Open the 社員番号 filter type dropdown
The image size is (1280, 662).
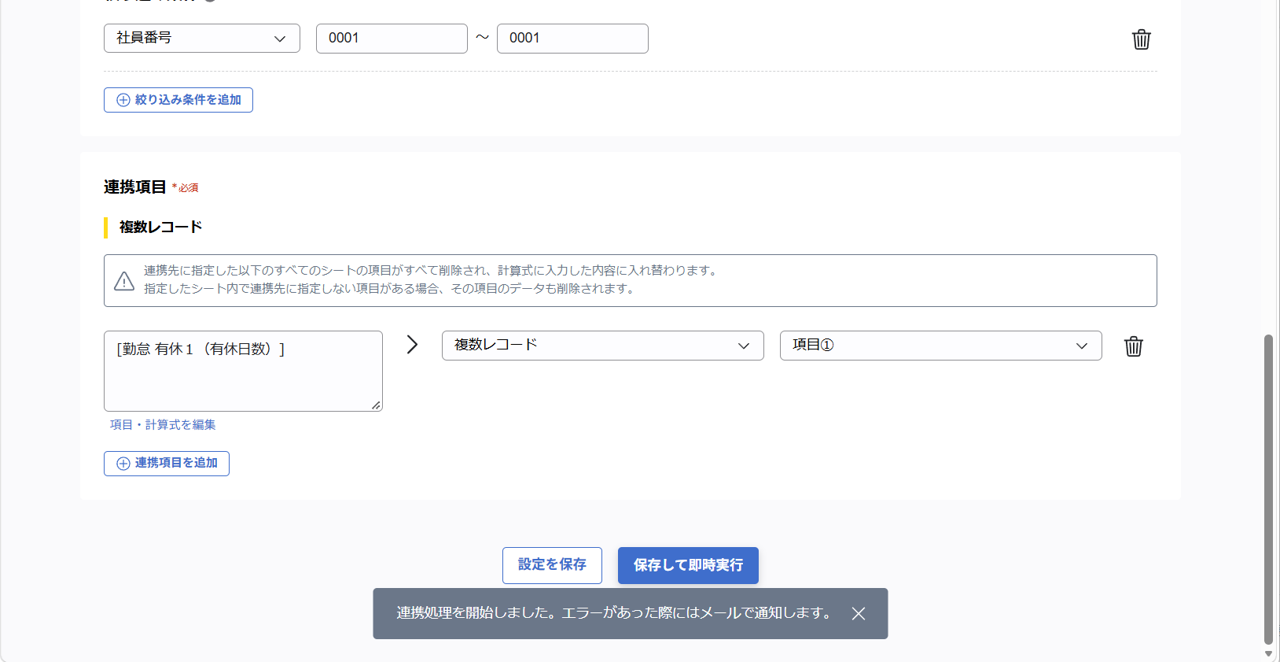[202, 38]
